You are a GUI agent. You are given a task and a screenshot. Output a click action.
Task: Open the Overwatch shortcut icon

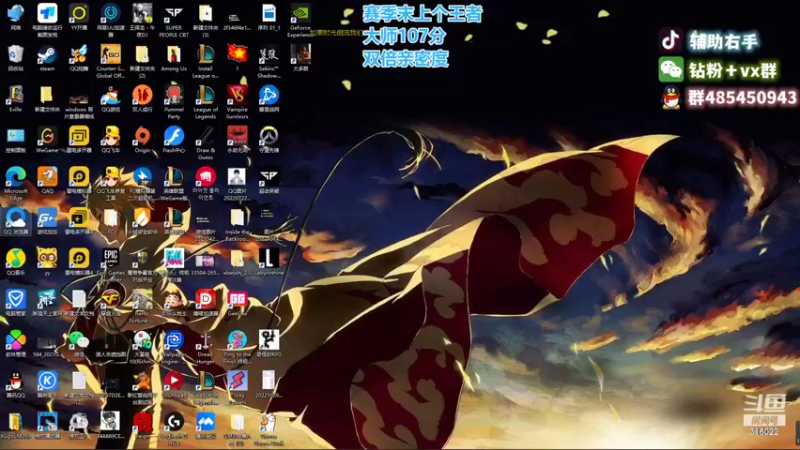click(268, 137)
